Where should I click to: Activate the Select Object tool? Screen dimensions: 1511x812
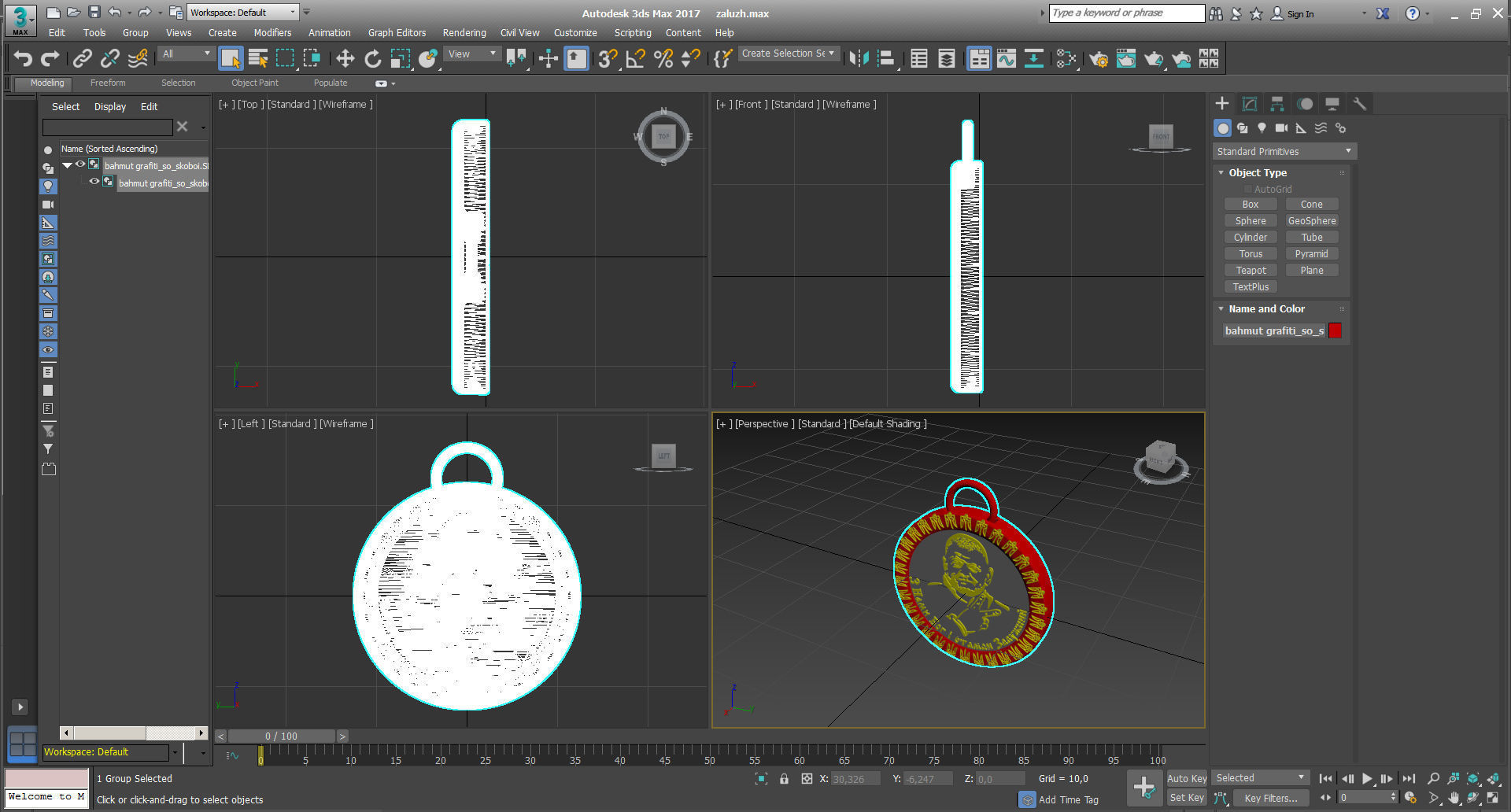[x=231, y=58]
